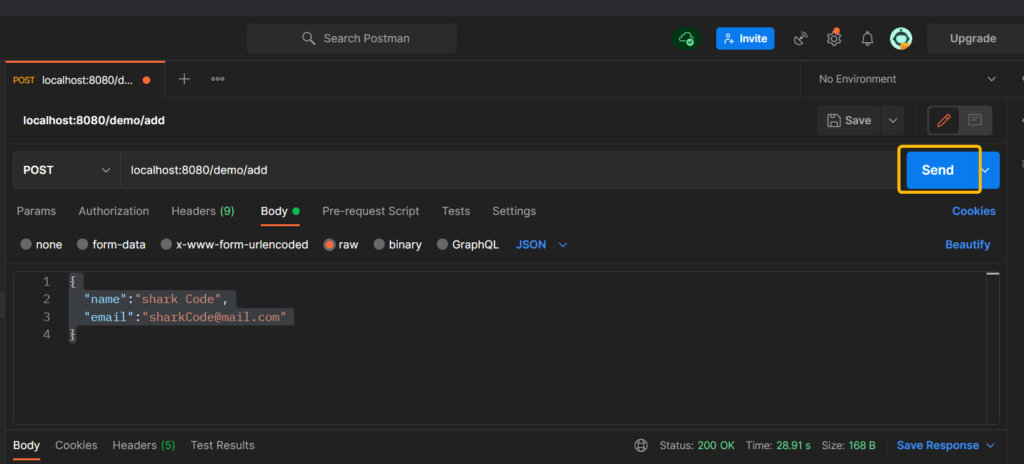The height and width of the screenshot is (464, 1024).
Task: Click the "email" line in body editor
Action: 185,317
